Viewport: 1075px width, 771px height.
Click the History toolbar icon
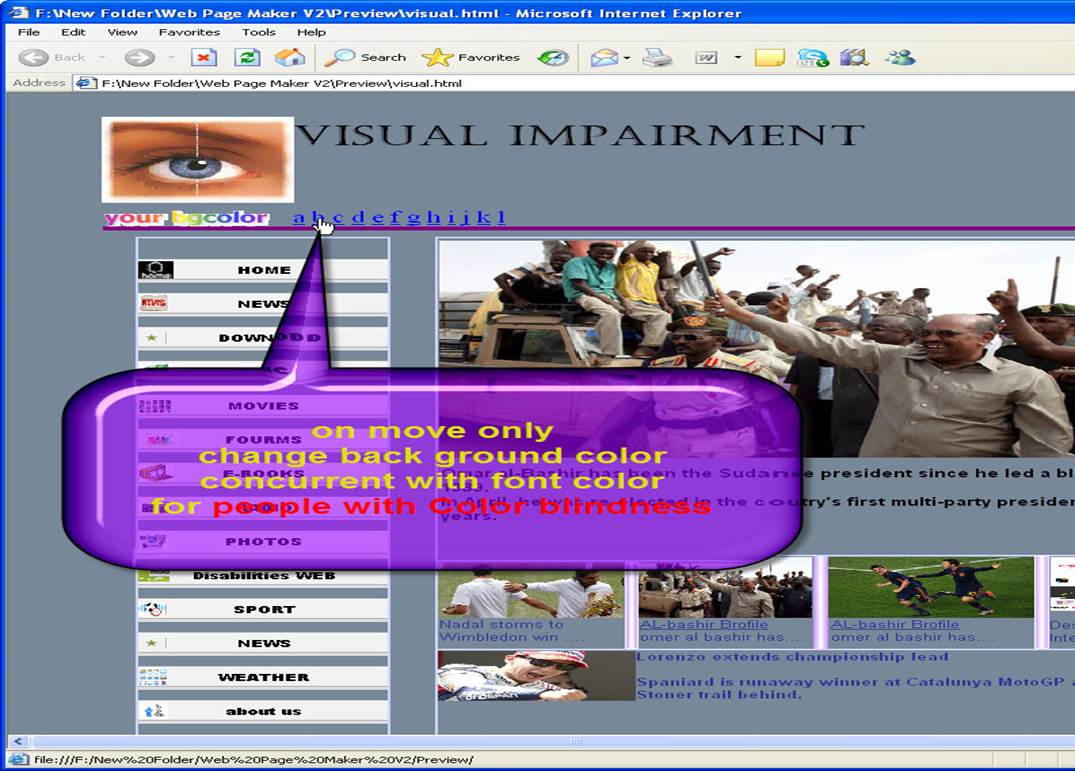pyautogui.click(x=553, y=58)
